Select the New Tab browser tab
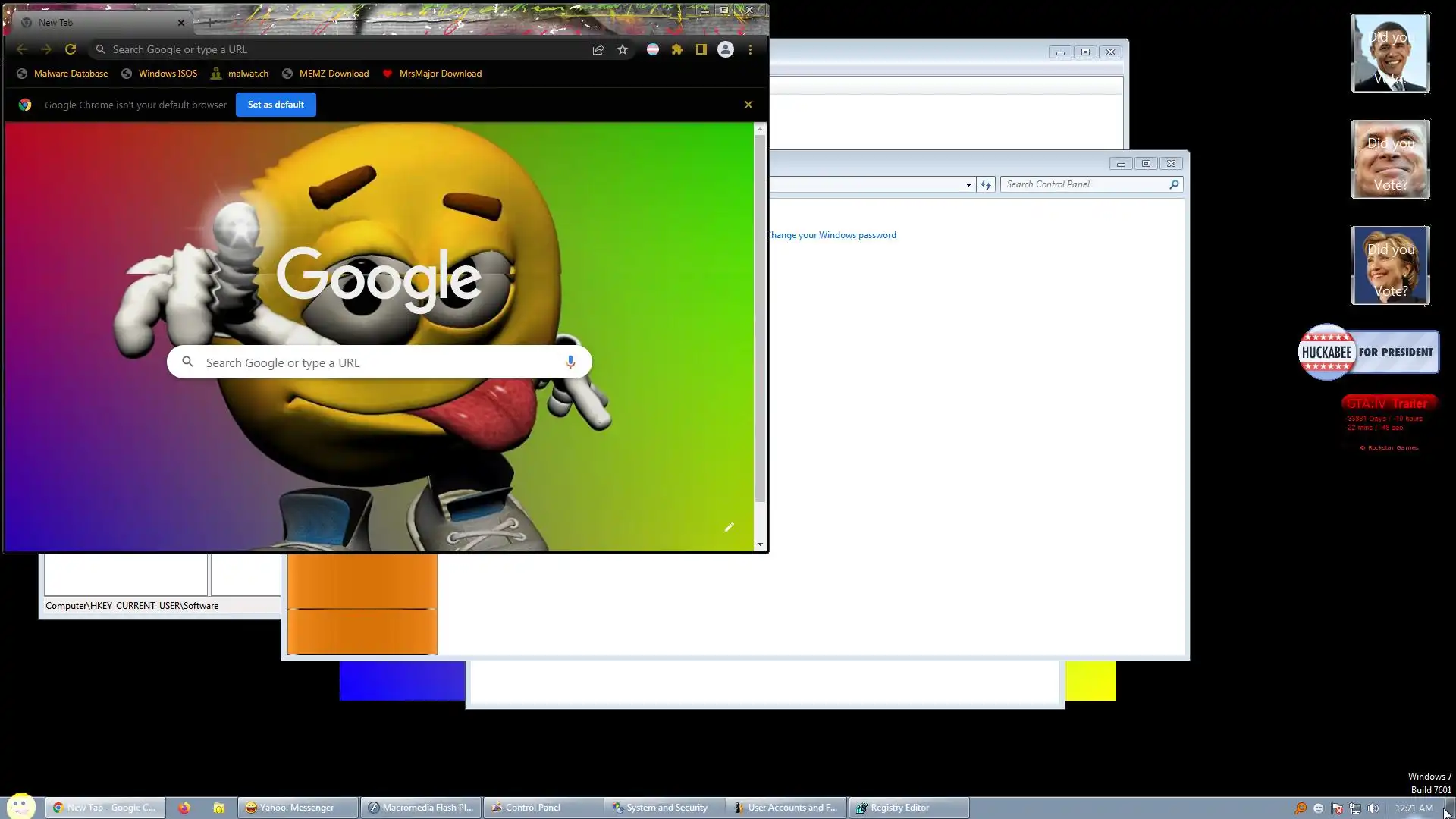Image resolution: width=1456 pixels, height=819 pixels. pos(99,22)
